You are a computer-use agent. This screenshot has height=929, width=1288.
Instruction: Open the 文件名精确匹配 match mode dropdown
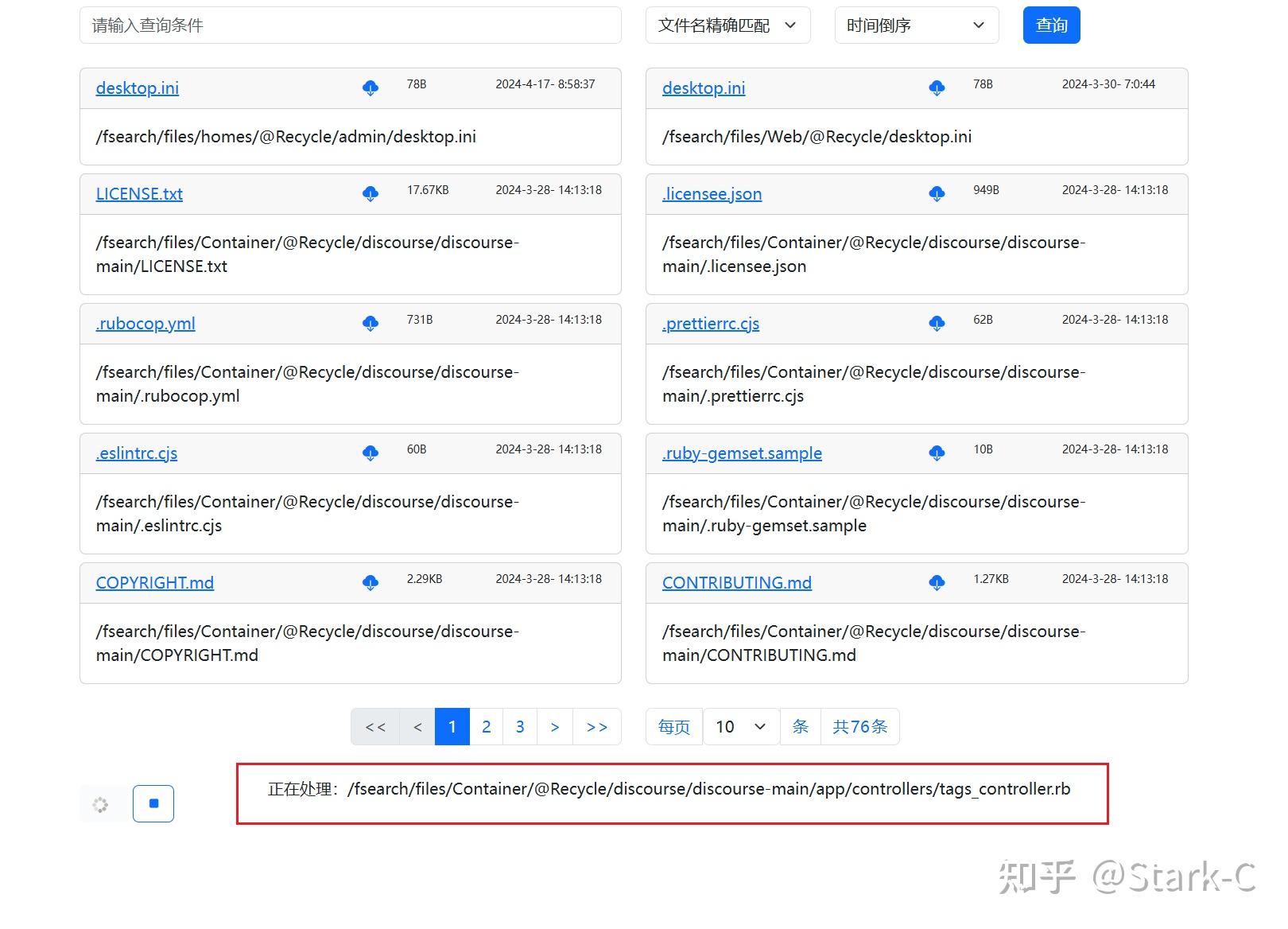[726, 25]
